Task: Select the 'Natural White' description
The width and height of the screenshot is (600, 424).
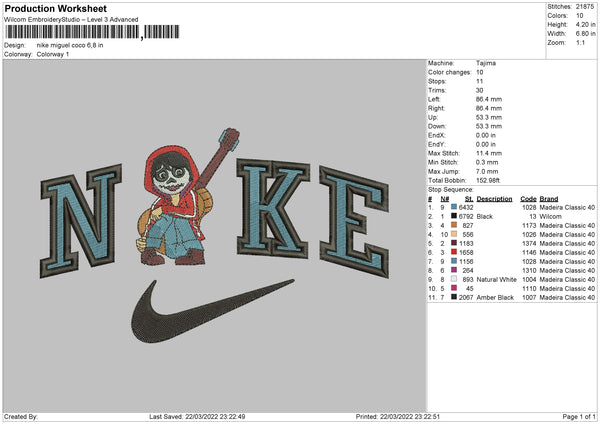Action: point(496,280)
